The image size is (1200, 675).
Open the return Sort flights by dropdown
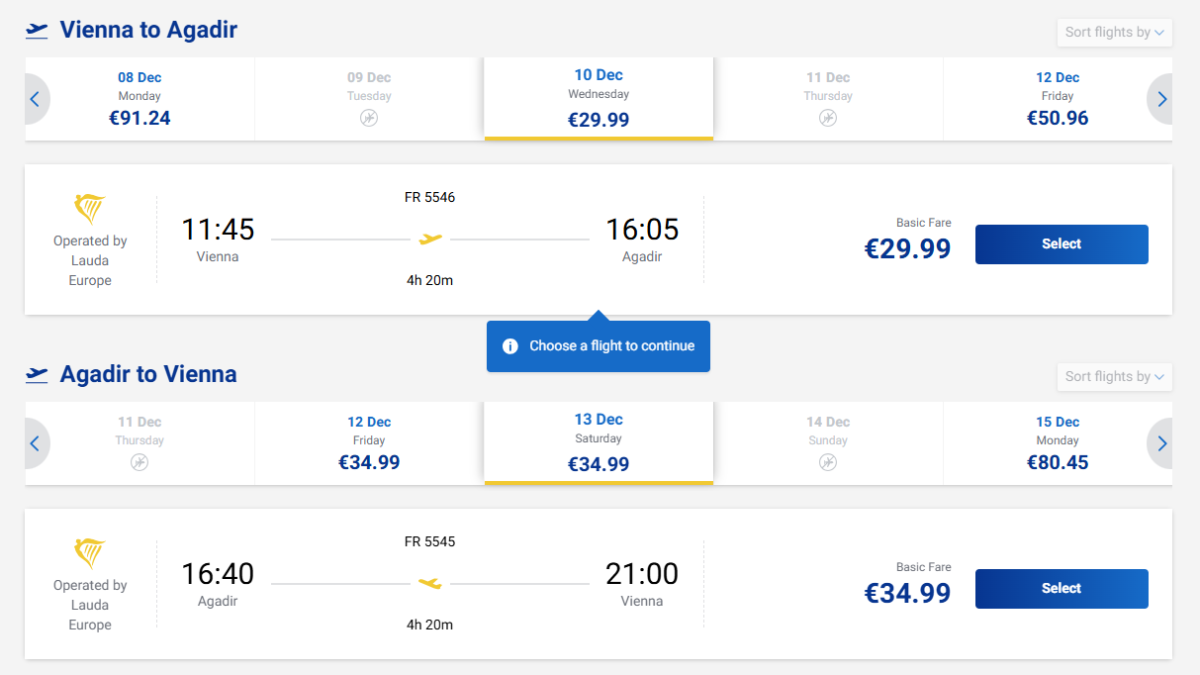point(1114,377)
